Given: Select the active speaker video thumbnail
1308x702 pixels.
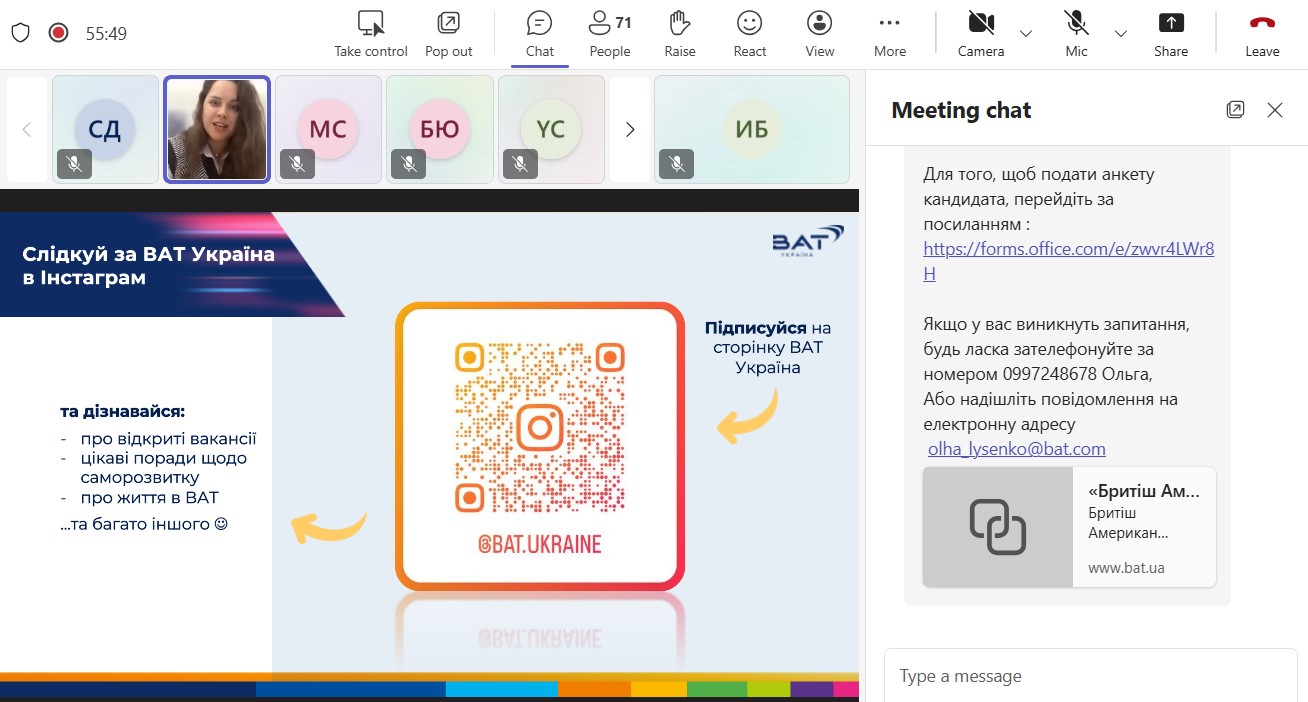Looking at the screenshot, I should point(217,129).
